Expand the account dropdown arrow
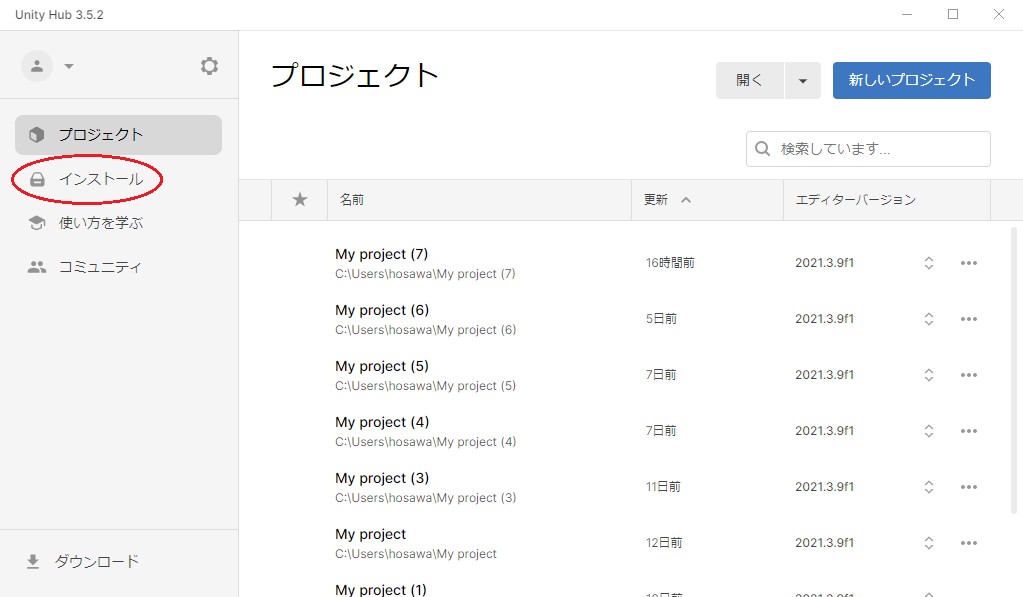 coord(69,67)
